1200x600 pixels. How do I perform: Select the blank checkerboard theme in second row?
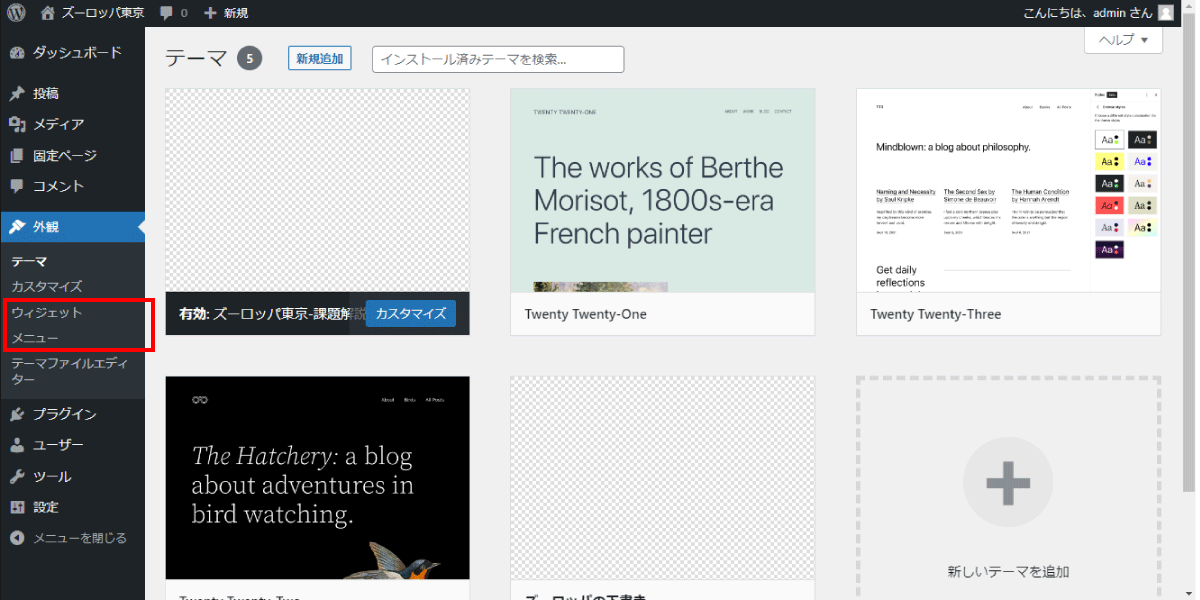(662, 477)
